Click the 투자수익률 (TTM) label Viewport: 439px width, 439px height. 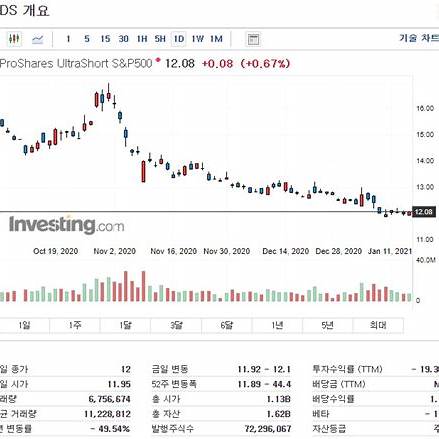click(x=347, y=369)
